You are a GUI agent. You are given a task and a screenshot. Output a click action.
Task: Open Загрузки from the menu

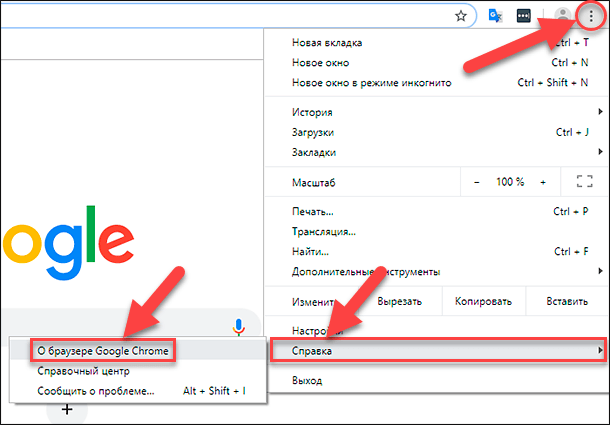point(436,132)
